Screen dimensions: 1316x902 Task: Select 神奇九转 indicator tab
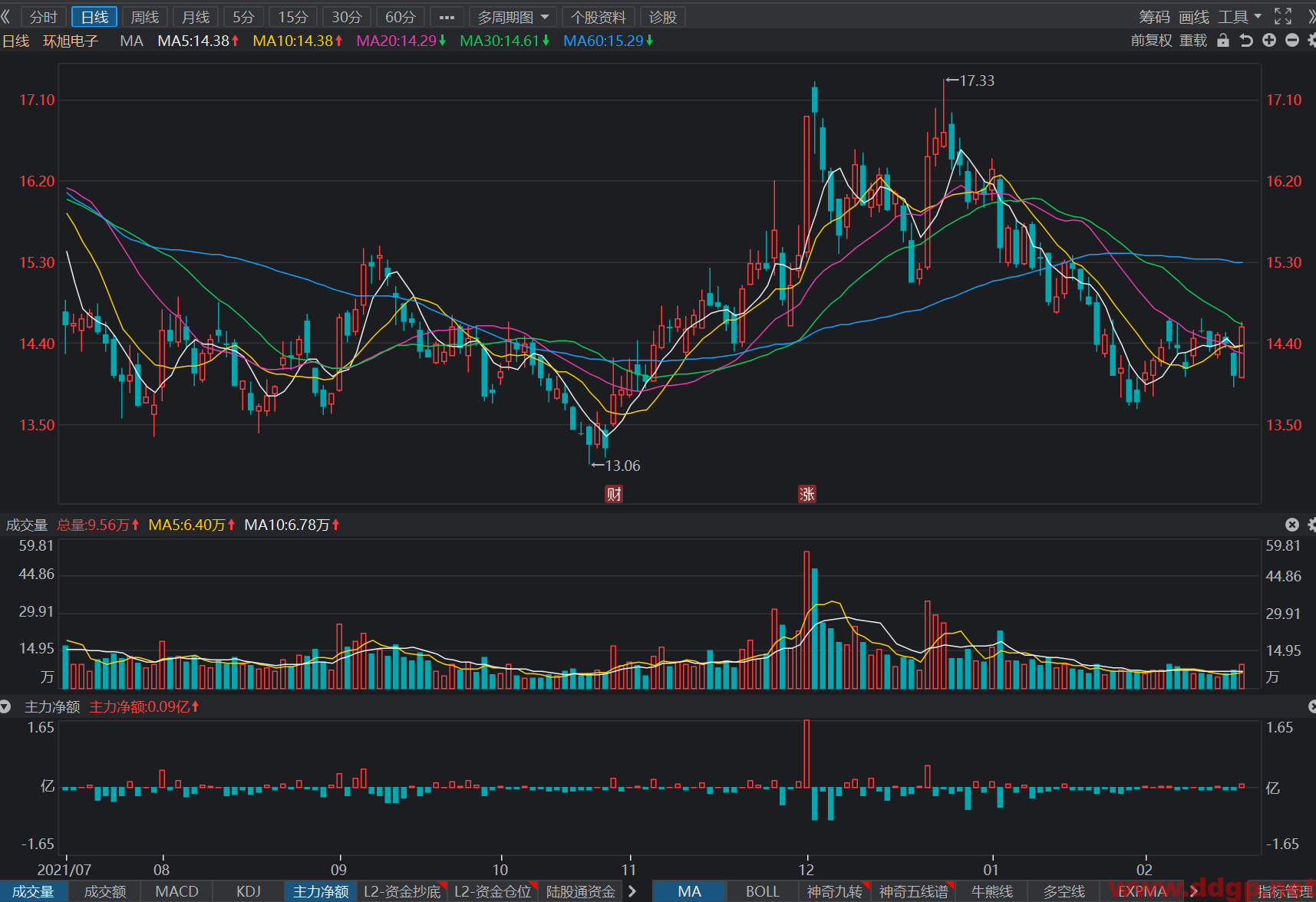[x=834, y=891]
